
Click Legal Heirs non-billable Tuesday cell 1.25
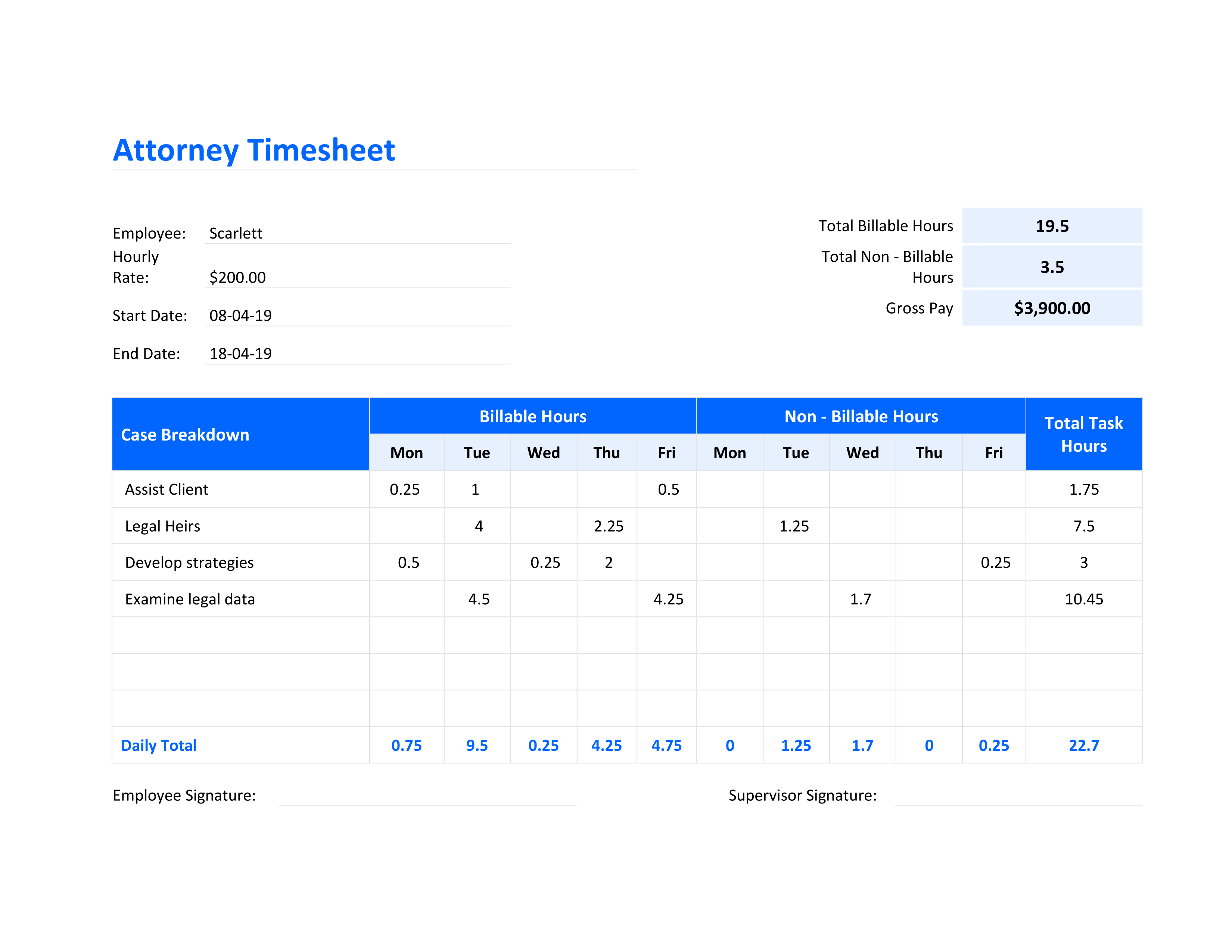pos(796,526)
